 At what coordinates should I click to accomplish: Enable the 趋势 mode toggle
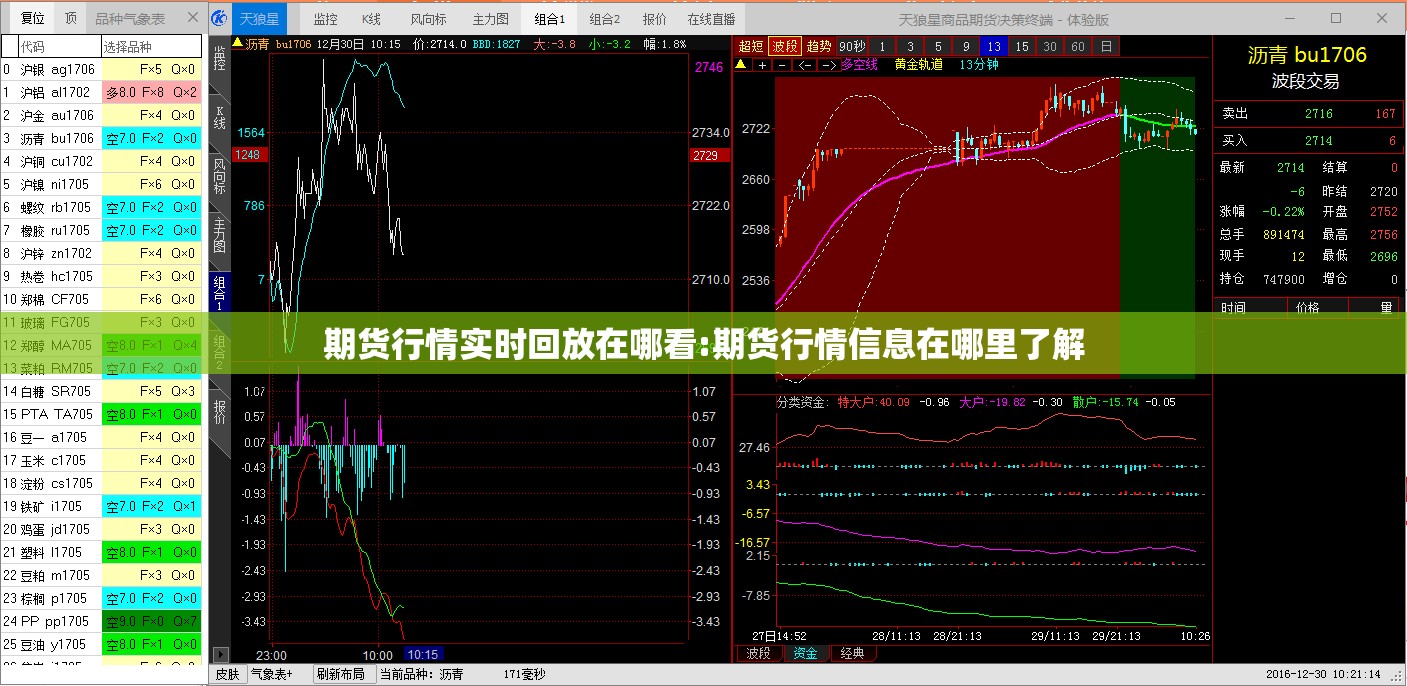(x=819, y=45)
